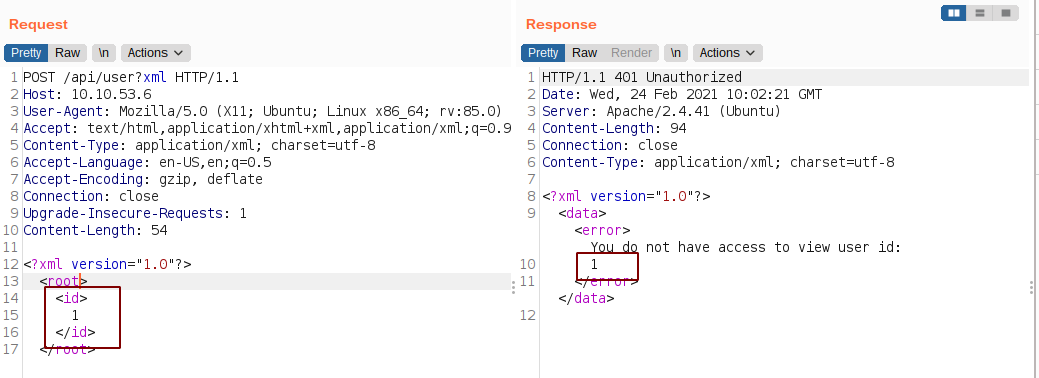Toggle the \n non-printable characters in Response
The image size is (1039, 378).
(x=675, y=53)
